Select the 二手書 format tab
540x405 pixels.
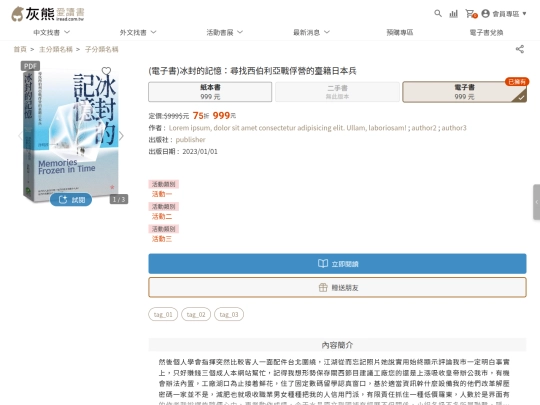point(337,92)
